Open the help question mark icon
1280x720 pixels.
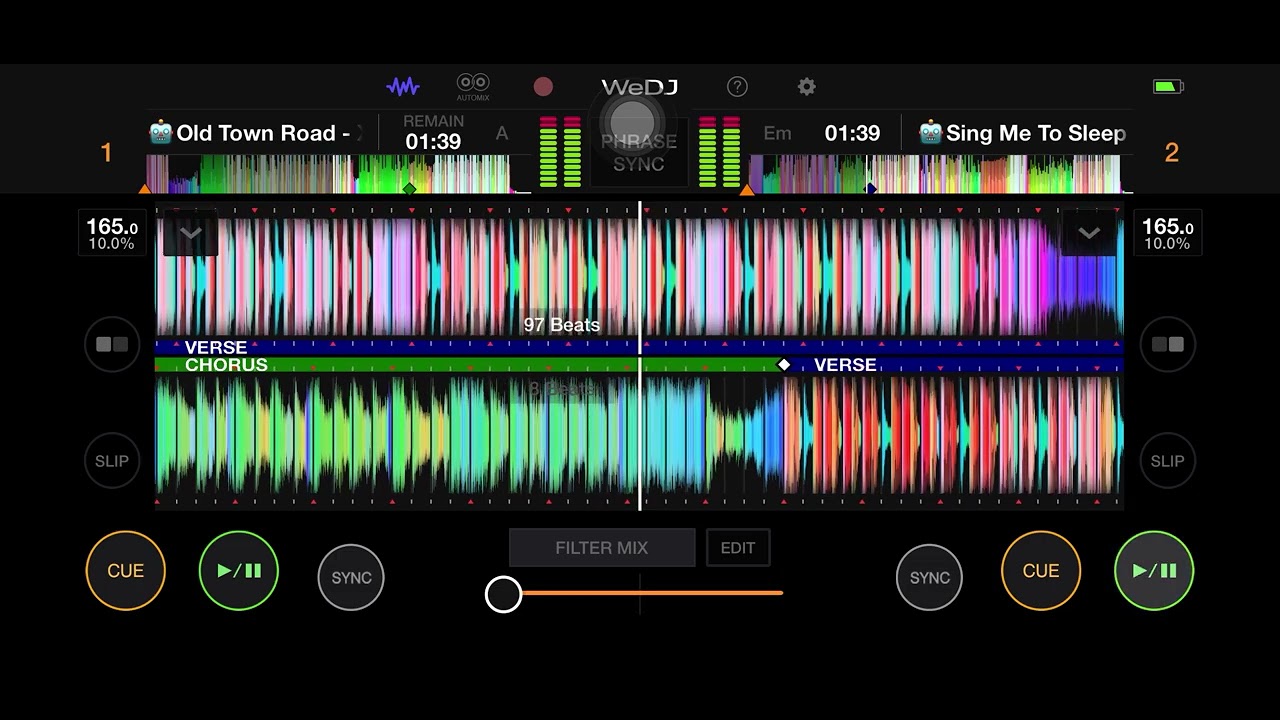(737, 87)
